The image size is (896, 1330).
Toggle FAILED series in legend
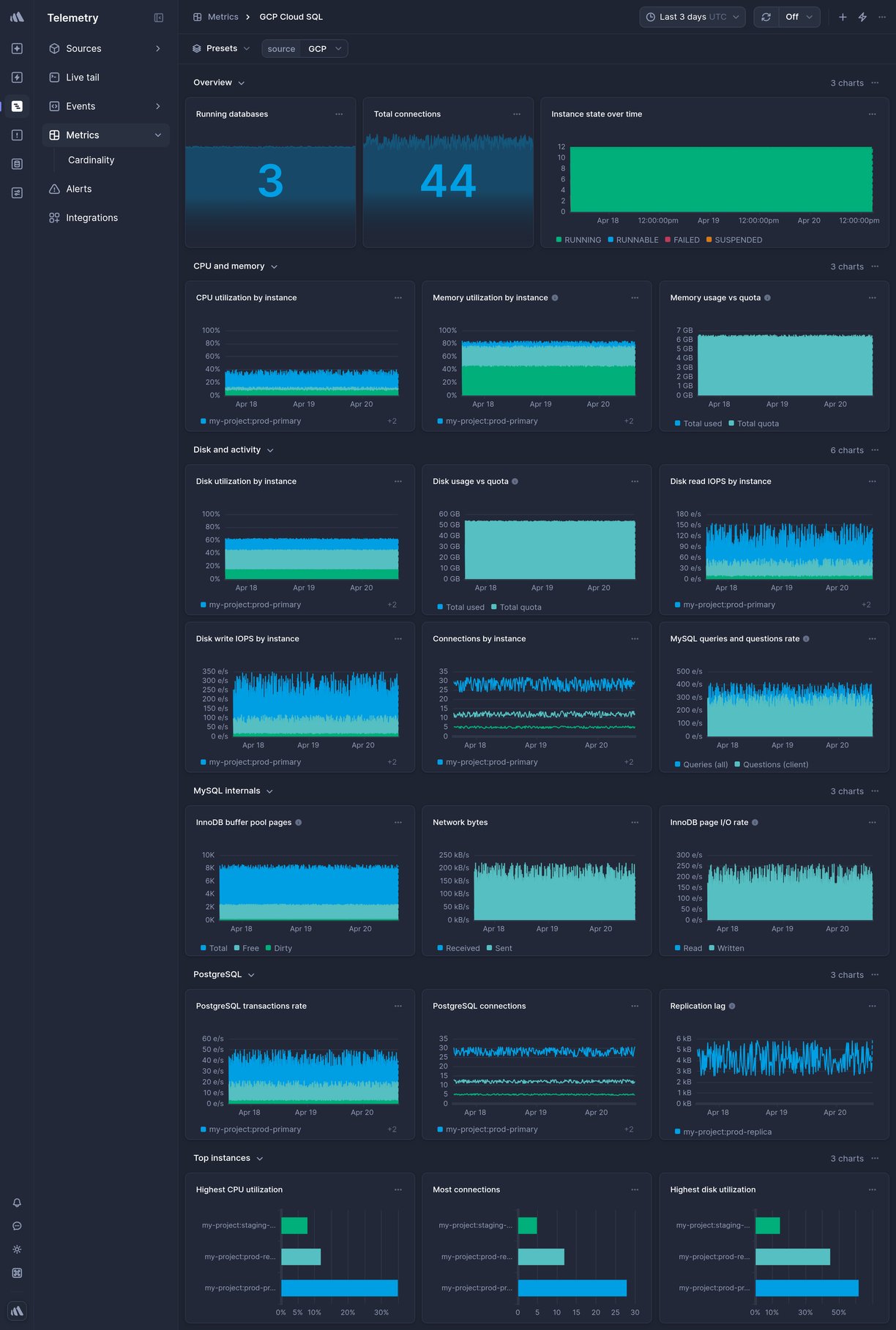682,240
